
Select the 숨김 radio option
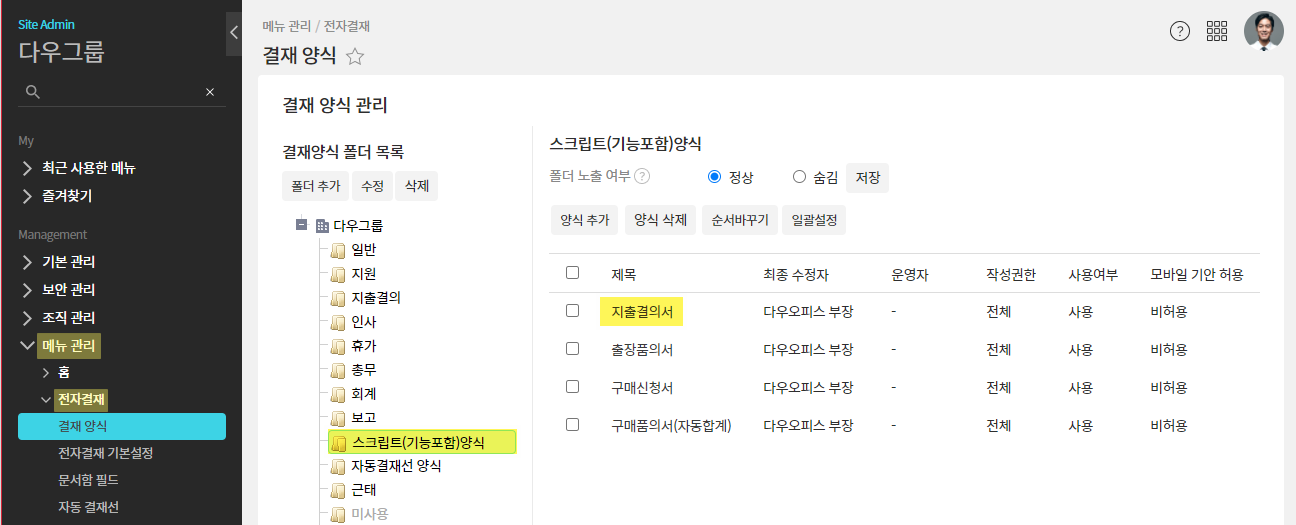point(799,177)
